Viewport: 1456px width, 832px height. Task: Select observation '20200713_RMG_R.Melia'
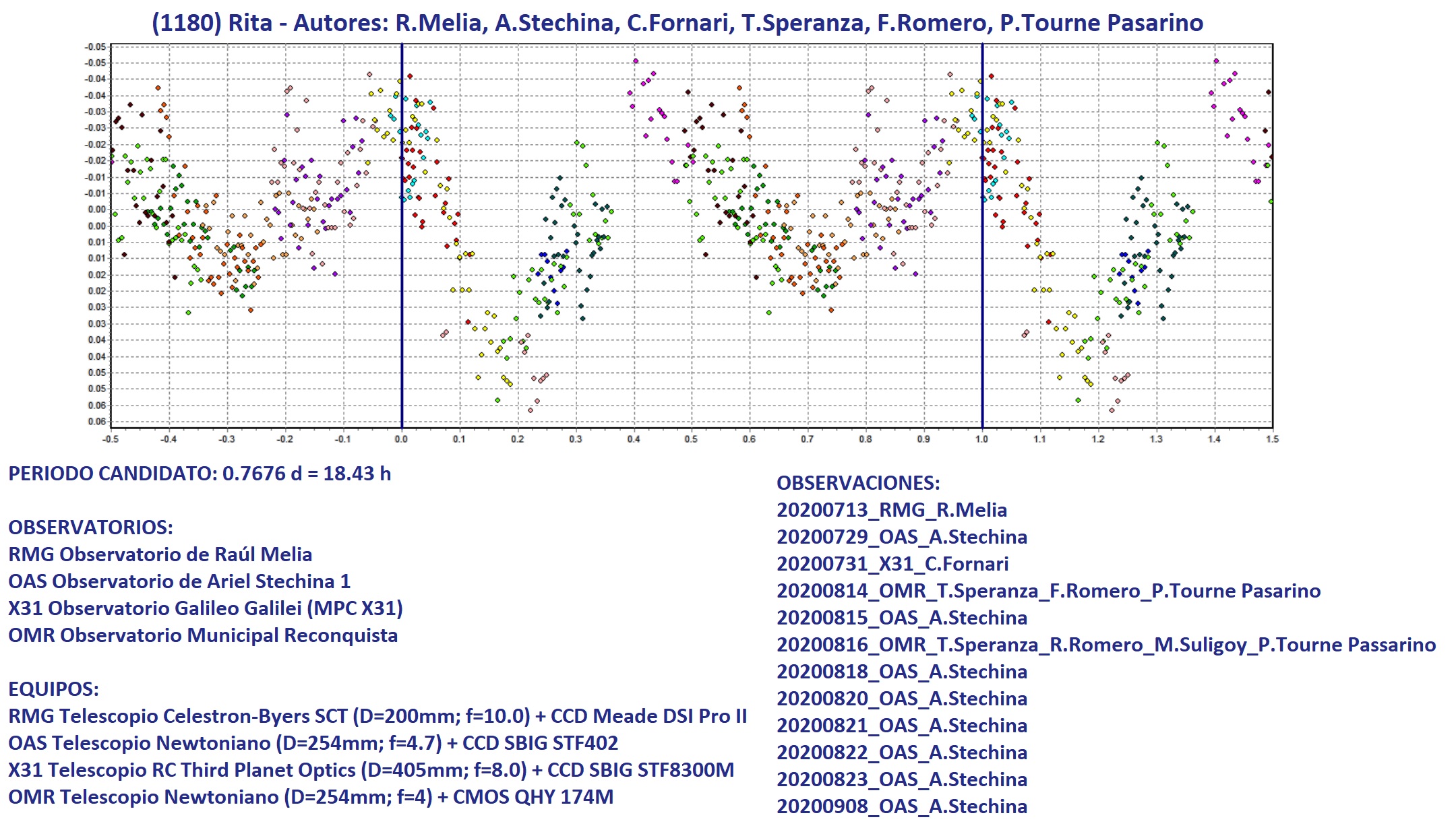pyautogui.click(x=892, y=510)
